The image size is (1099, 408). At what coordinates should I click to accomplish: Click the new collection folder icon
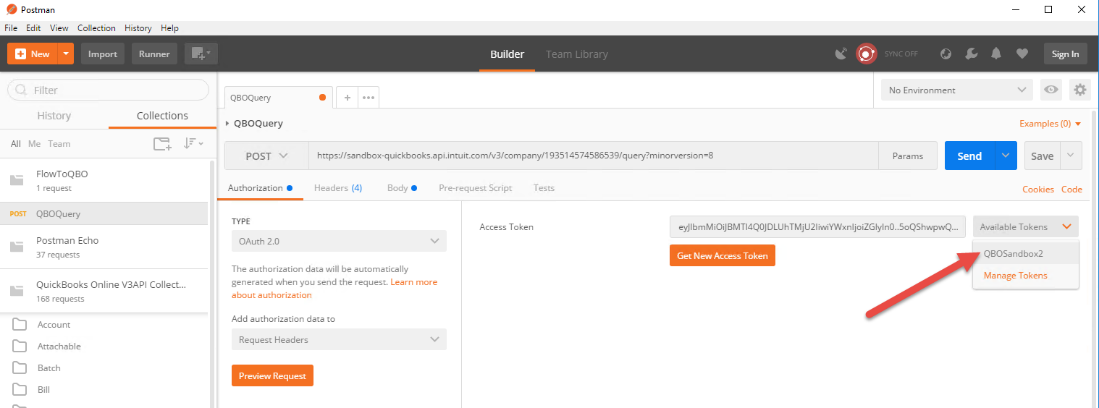(162, 144)
